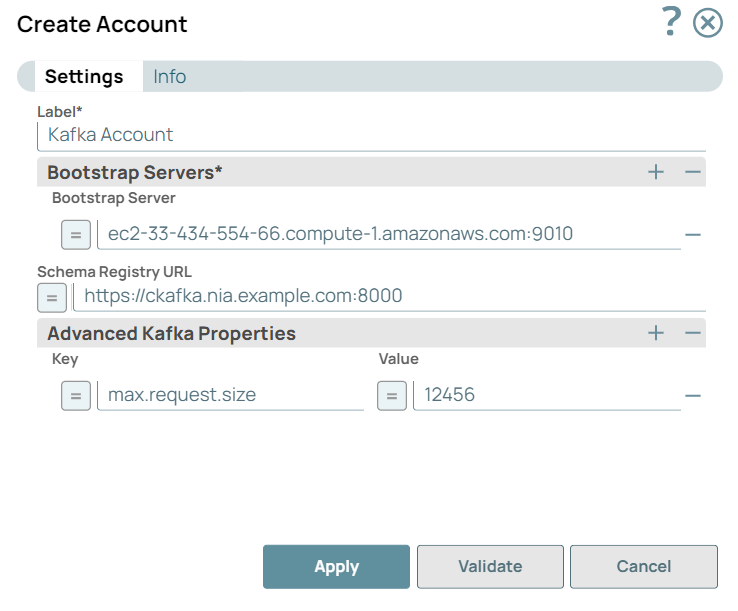Image resolution: width=738 pixels, height=611 pixels.
Task: Click the Bootstrap Server address field
Action: pyautogui.click(x=389, y=234)
